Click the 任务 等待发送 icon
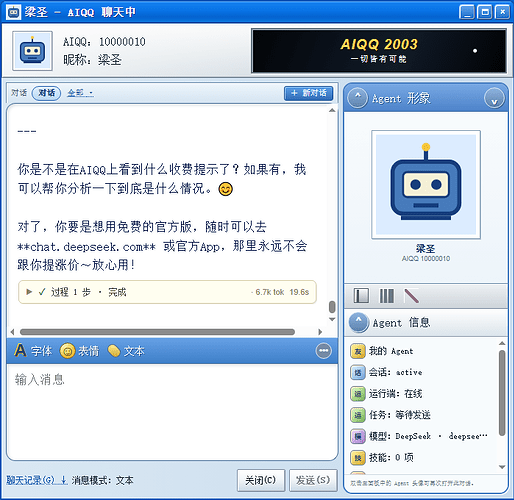This screenshot has width=514, height=500. [358, 415]
